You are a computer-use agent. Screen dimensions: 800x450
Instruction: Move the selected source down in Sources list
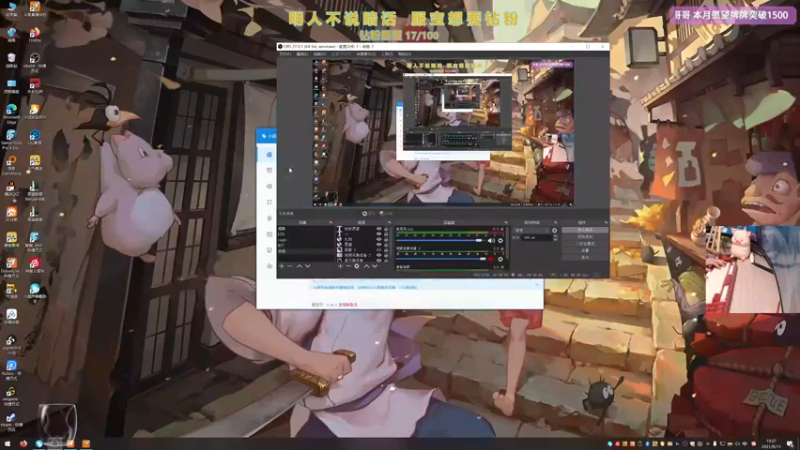(374, 266)
